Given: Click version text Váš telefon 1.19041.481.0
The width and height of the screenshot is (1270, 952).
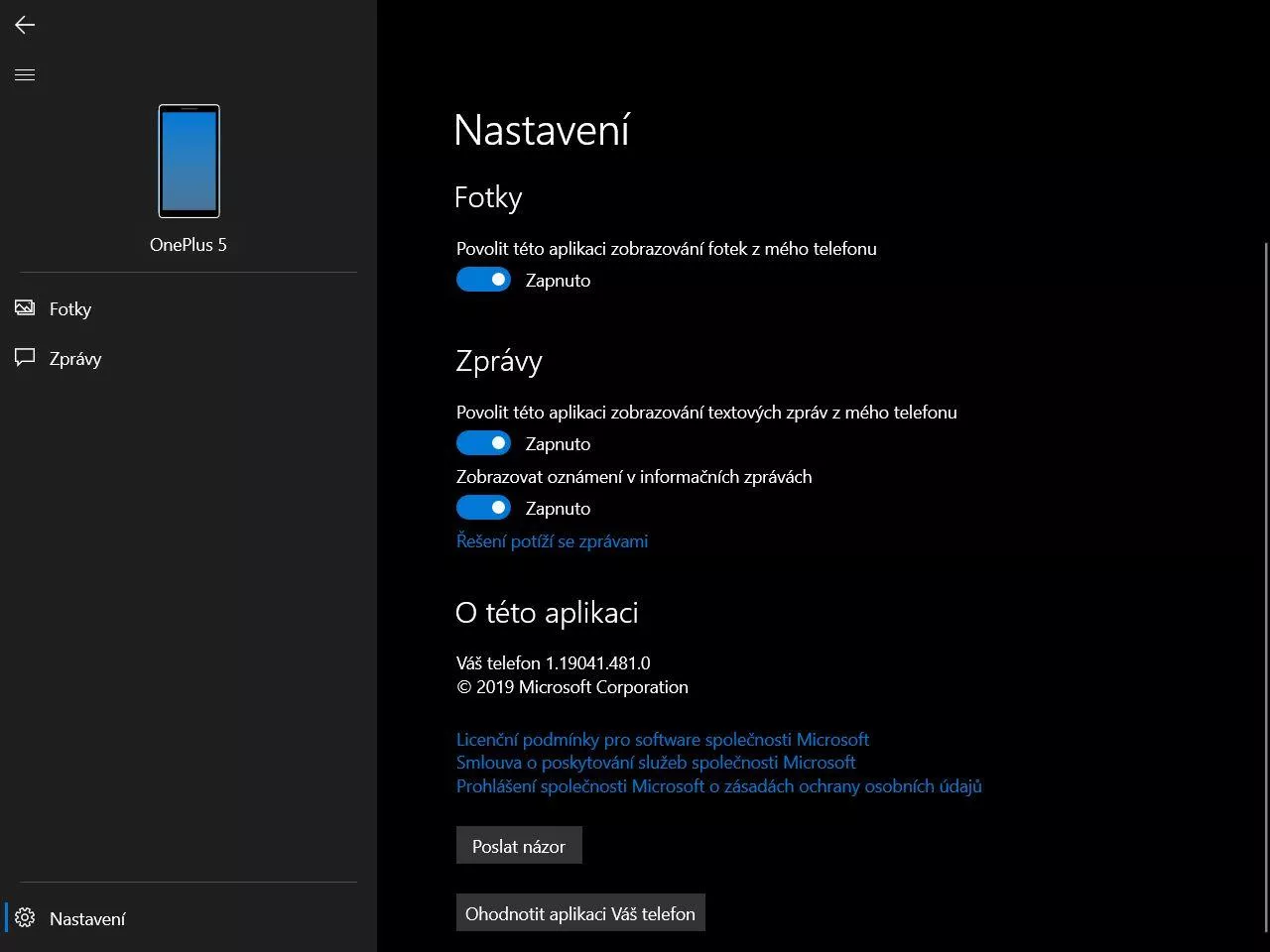Looking at the screenshot, I should pyautogui.click(x=553, y=662).
